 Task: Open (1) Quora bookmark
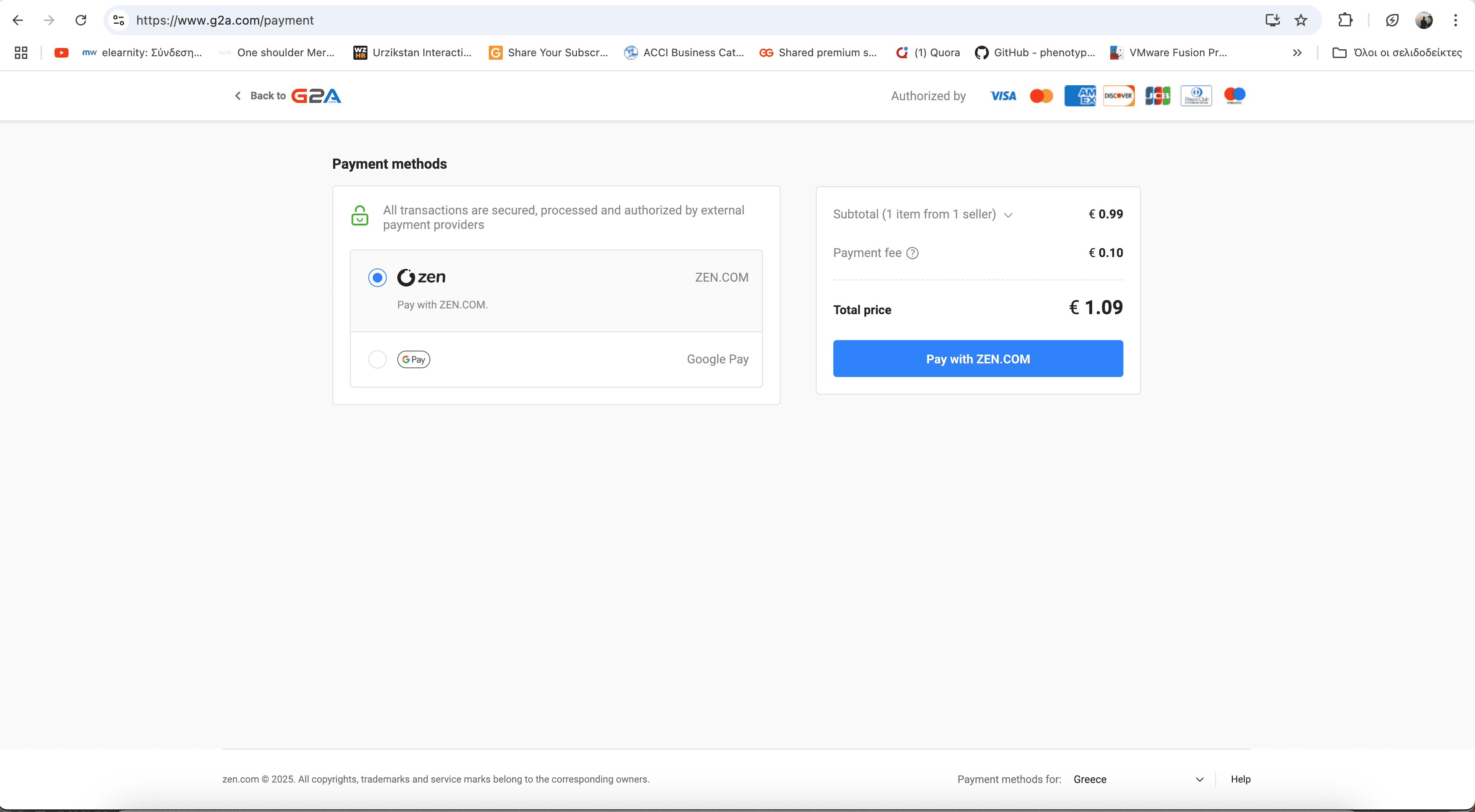click(928, 53)
